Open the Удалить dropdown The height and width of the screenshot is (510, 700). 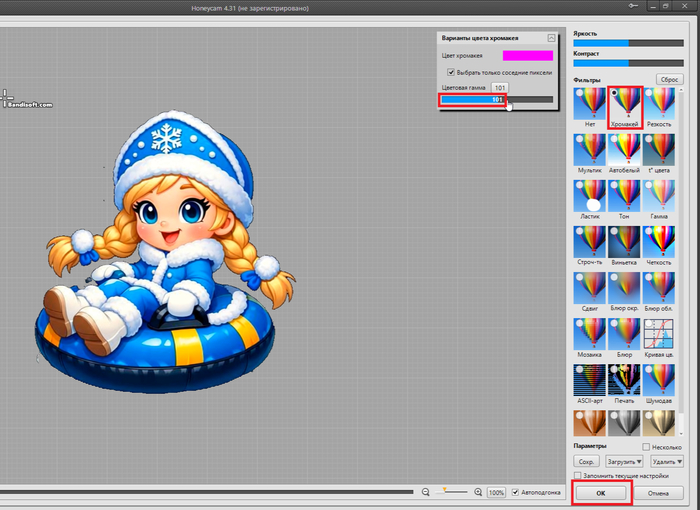click(664, 461)
